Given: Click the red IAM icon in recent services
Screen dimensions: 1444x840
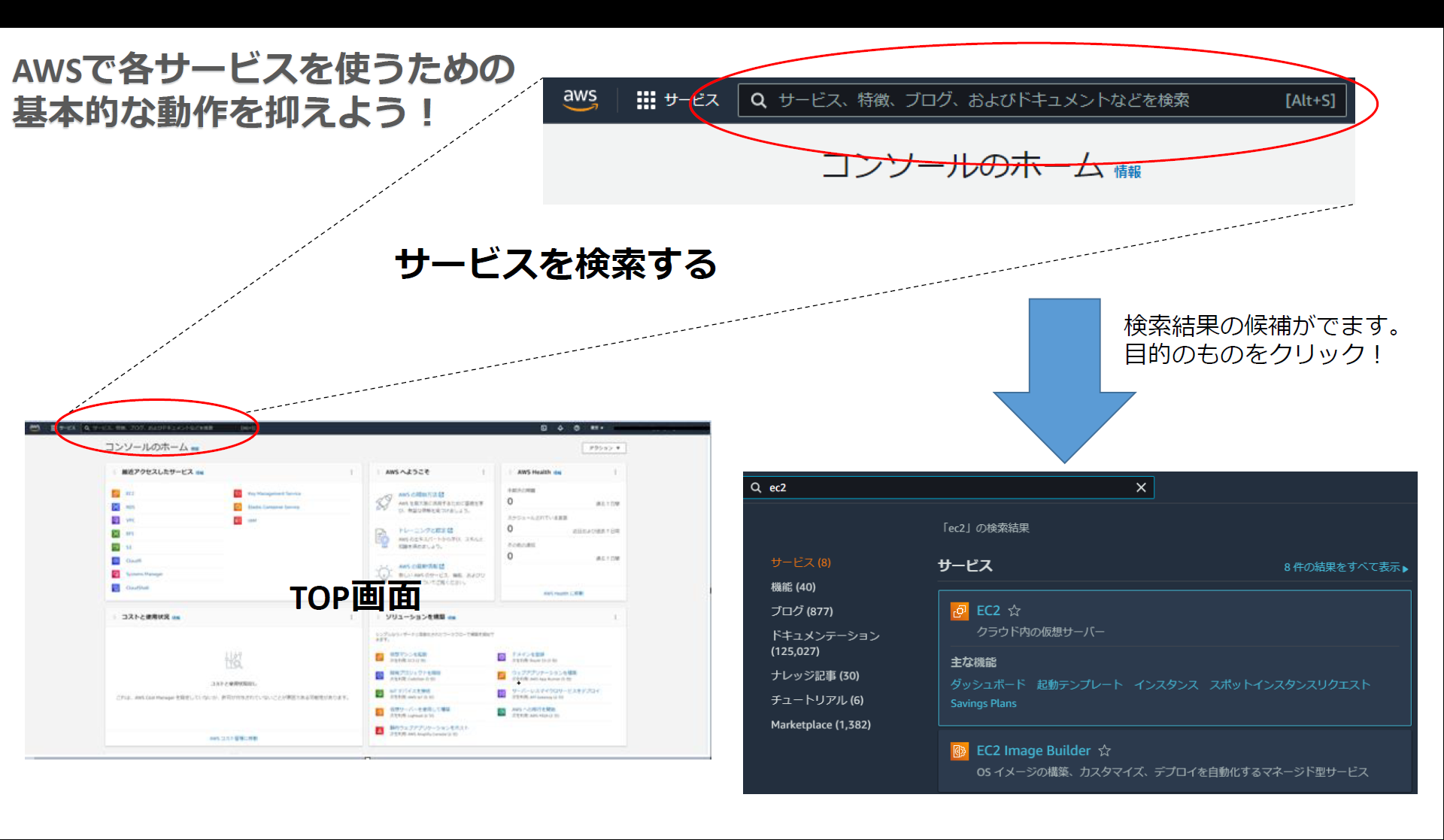Looking at the screenshot, I should 238,520.
